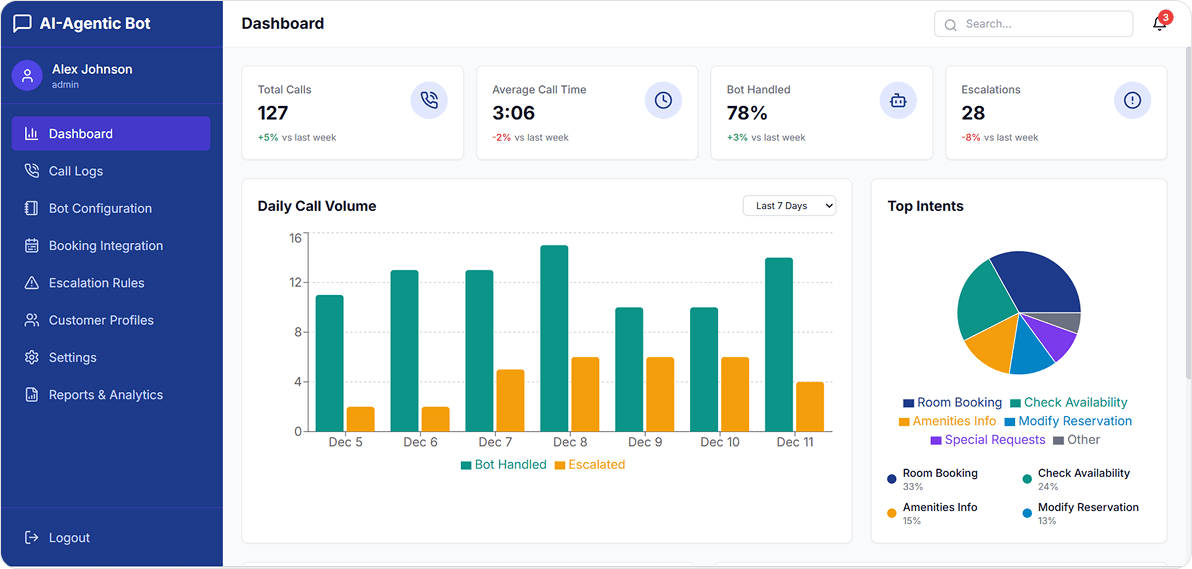The height and width of the screenshot is (569, 1192).
Task: Click the clock icon in Average Call Time card
Action: [663, 100]
